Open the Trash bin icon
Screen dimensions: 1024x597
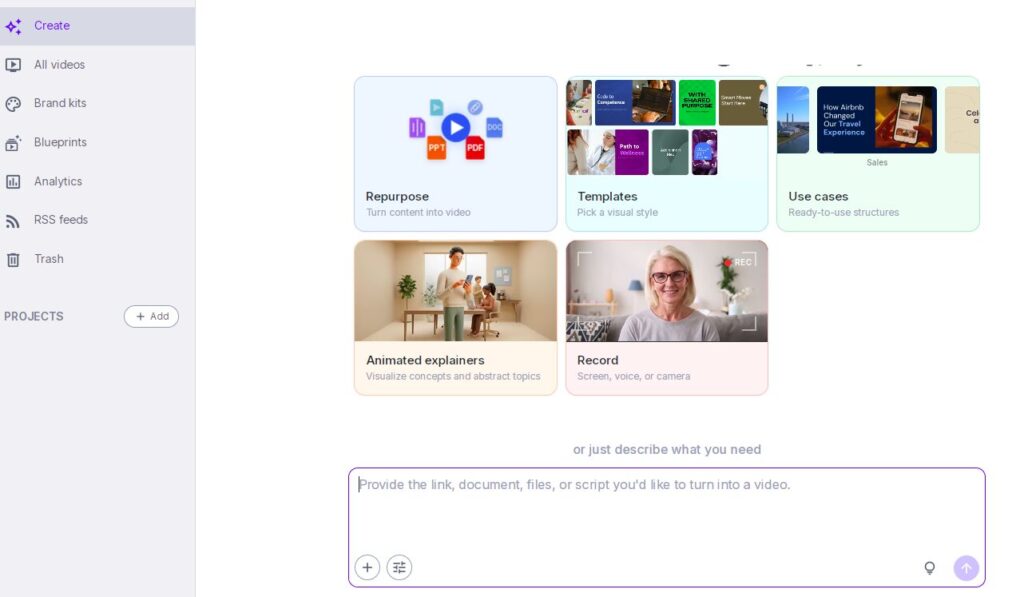click(x=13, y=260)
